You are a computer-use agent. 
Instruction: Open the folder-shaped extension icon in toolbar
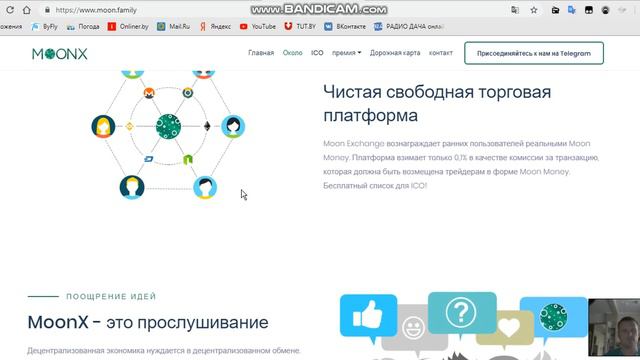click(x=555, y=10)
